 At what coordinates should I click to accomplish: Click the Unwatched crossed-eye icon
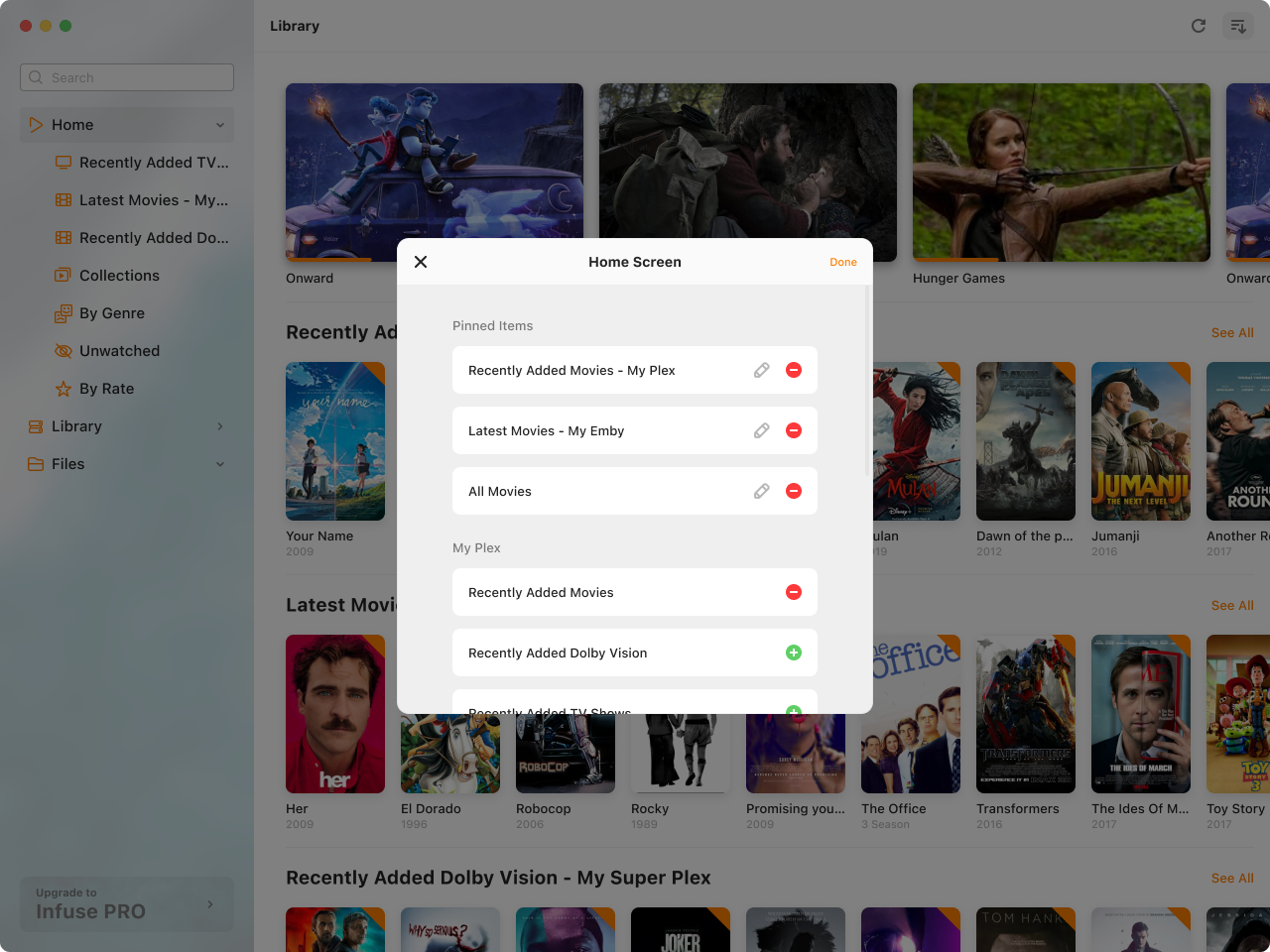(x=63, y=351)
